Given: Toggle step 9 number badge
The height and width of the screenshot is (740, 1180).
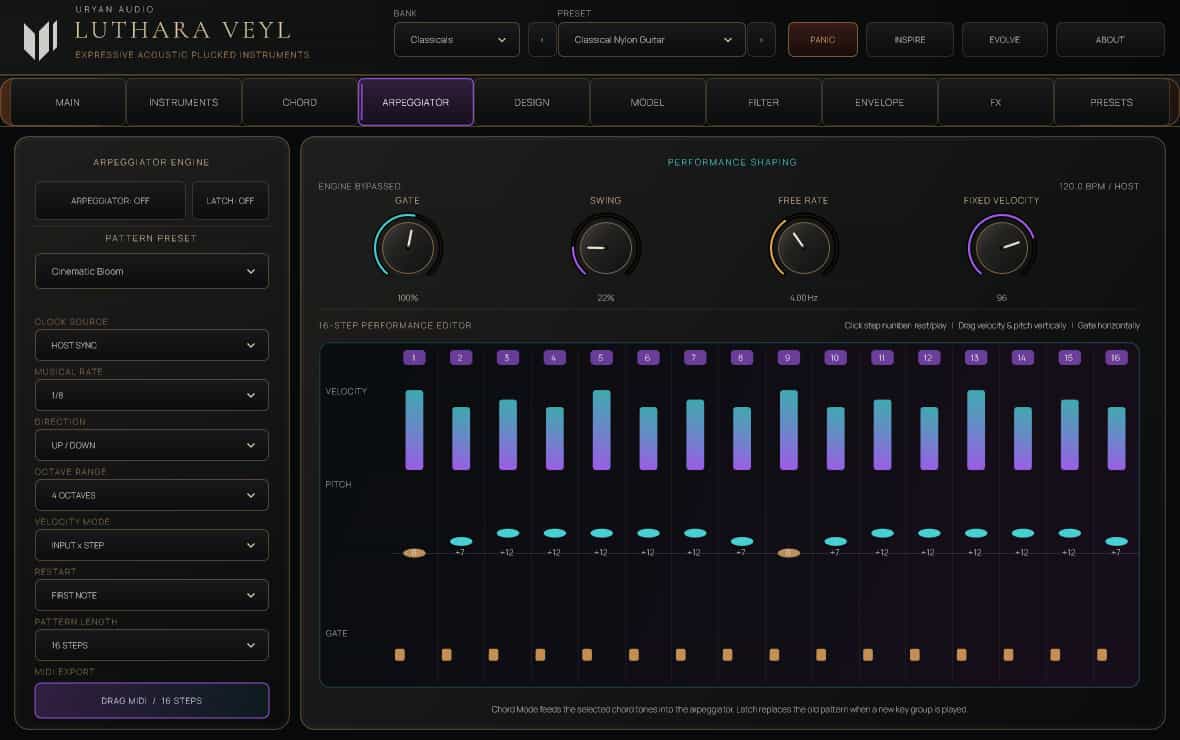Looking at the screenshot, I should 788,358.
